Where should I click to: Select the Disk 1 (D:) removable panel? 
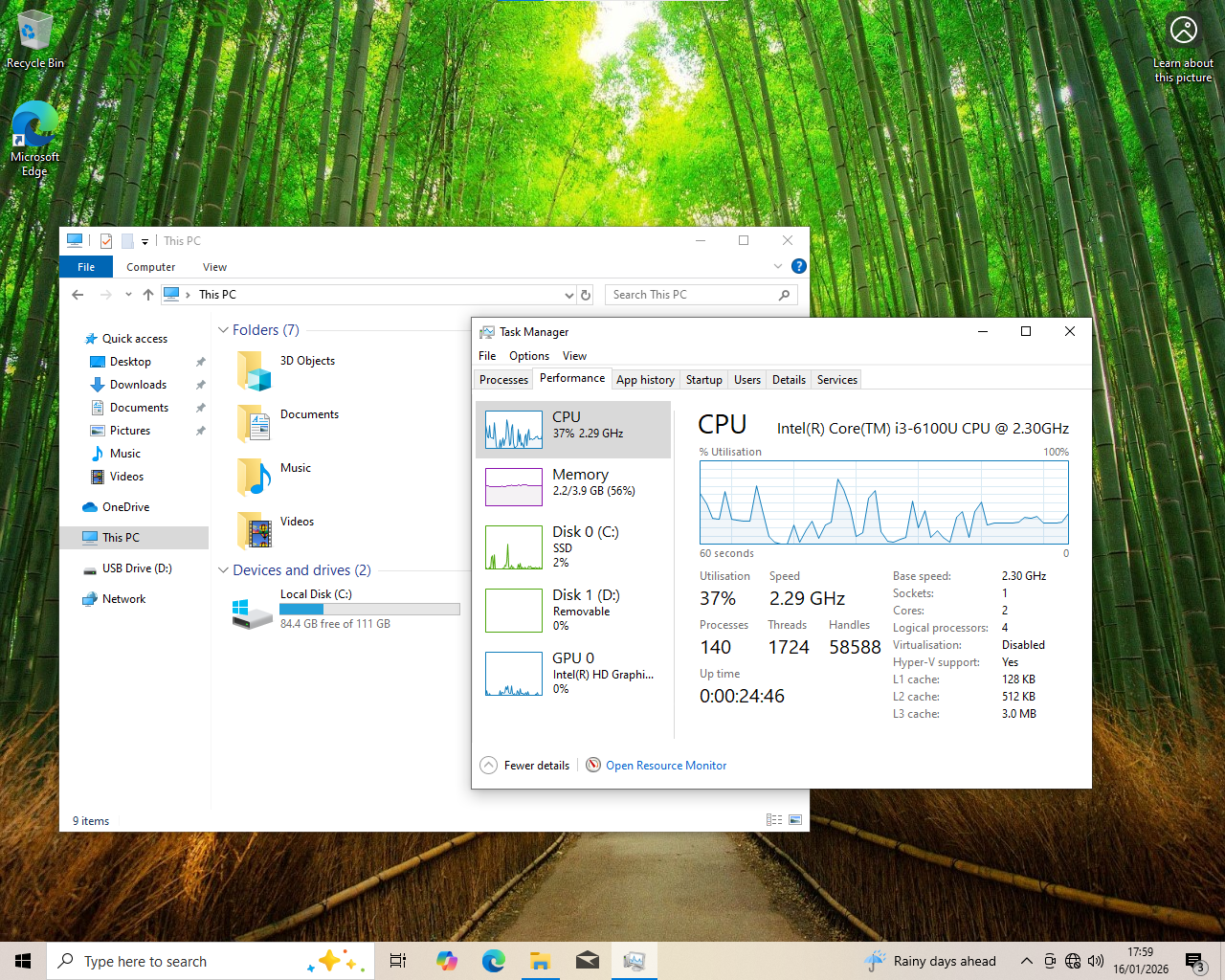point(572,610)
